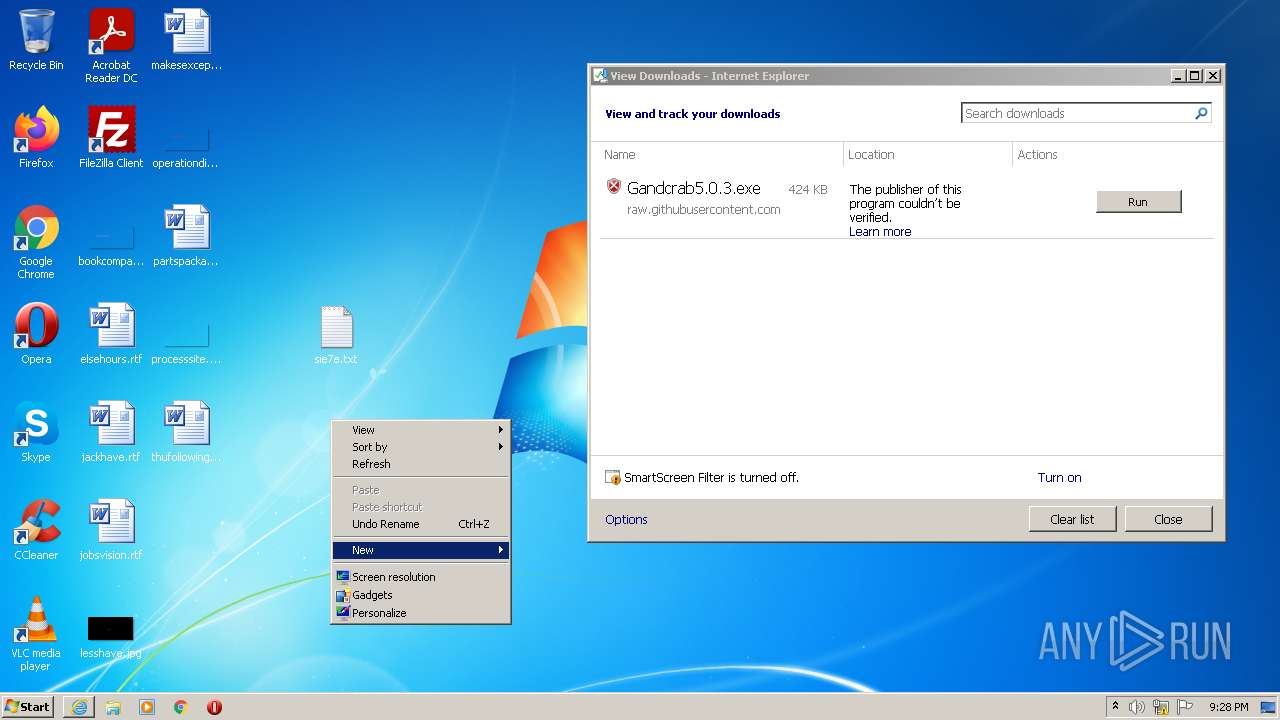Viewport: 1280px width, 720px height.
Task: Select the makesexcep Word document icon
Action: point(186,41)
